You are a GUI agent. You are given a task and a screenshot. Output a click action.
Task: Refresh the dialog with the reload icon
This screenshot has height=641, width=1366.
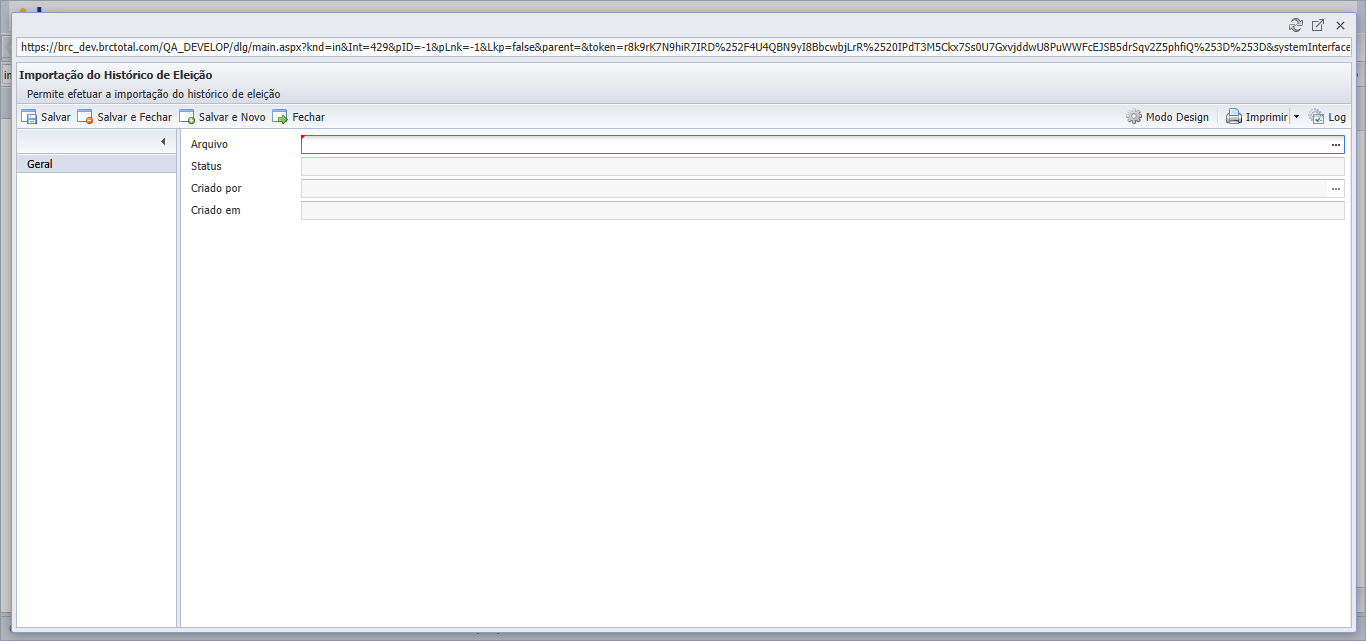tap(1296, 25)
